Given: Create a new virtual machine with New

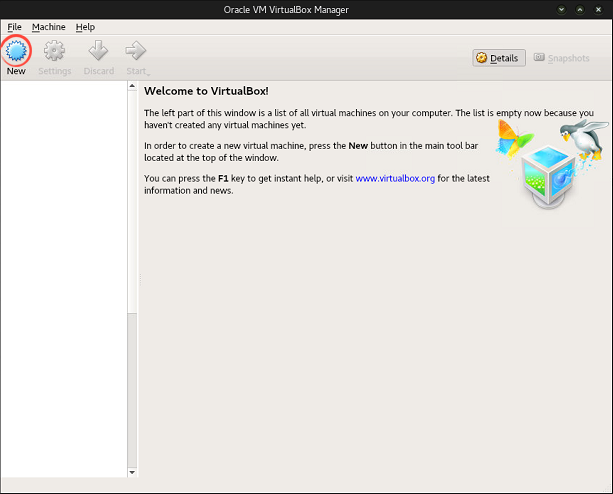Looking at the screenshot, I should (x=16, y=55).
